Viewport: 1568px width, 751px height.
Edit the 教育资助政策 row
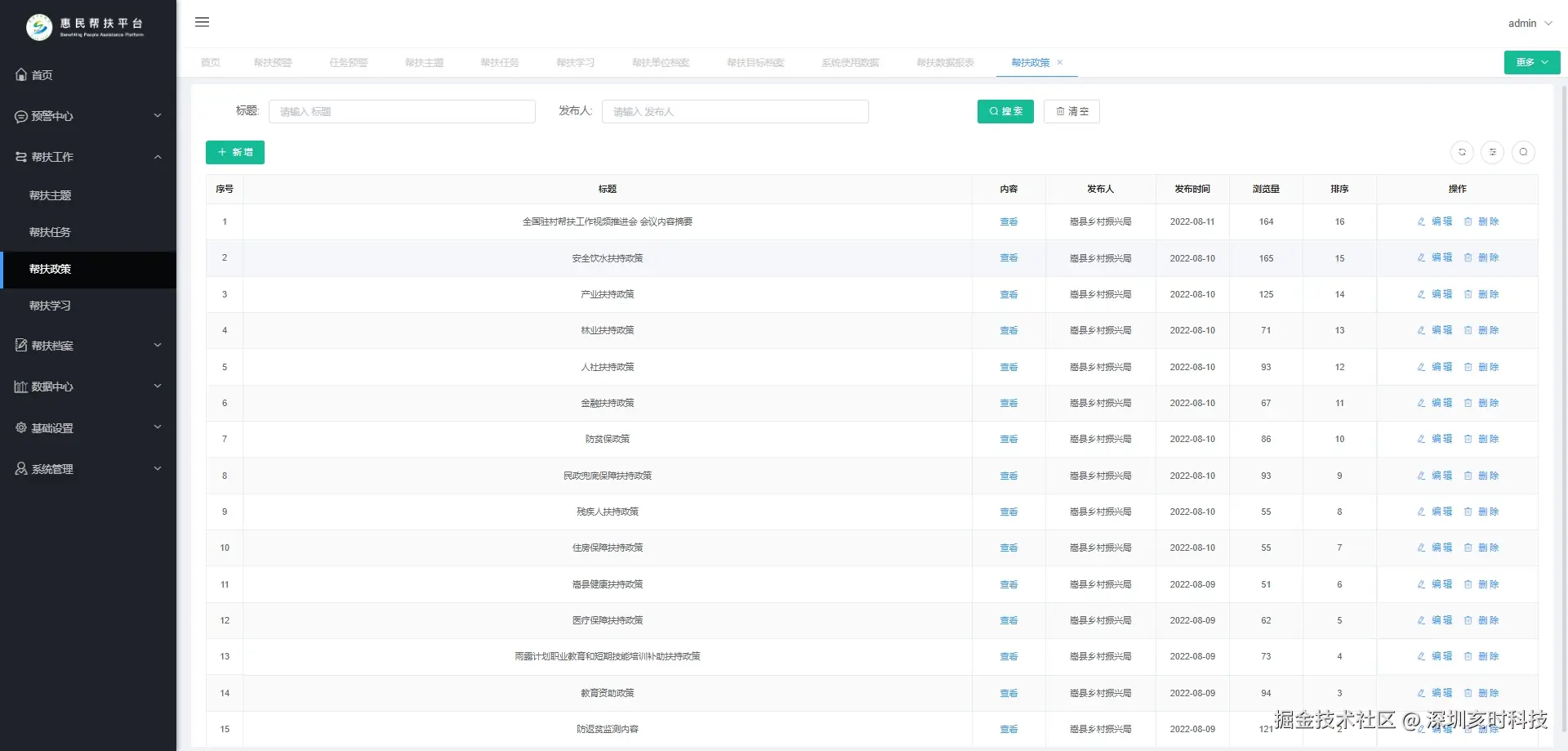point(1435,693)
